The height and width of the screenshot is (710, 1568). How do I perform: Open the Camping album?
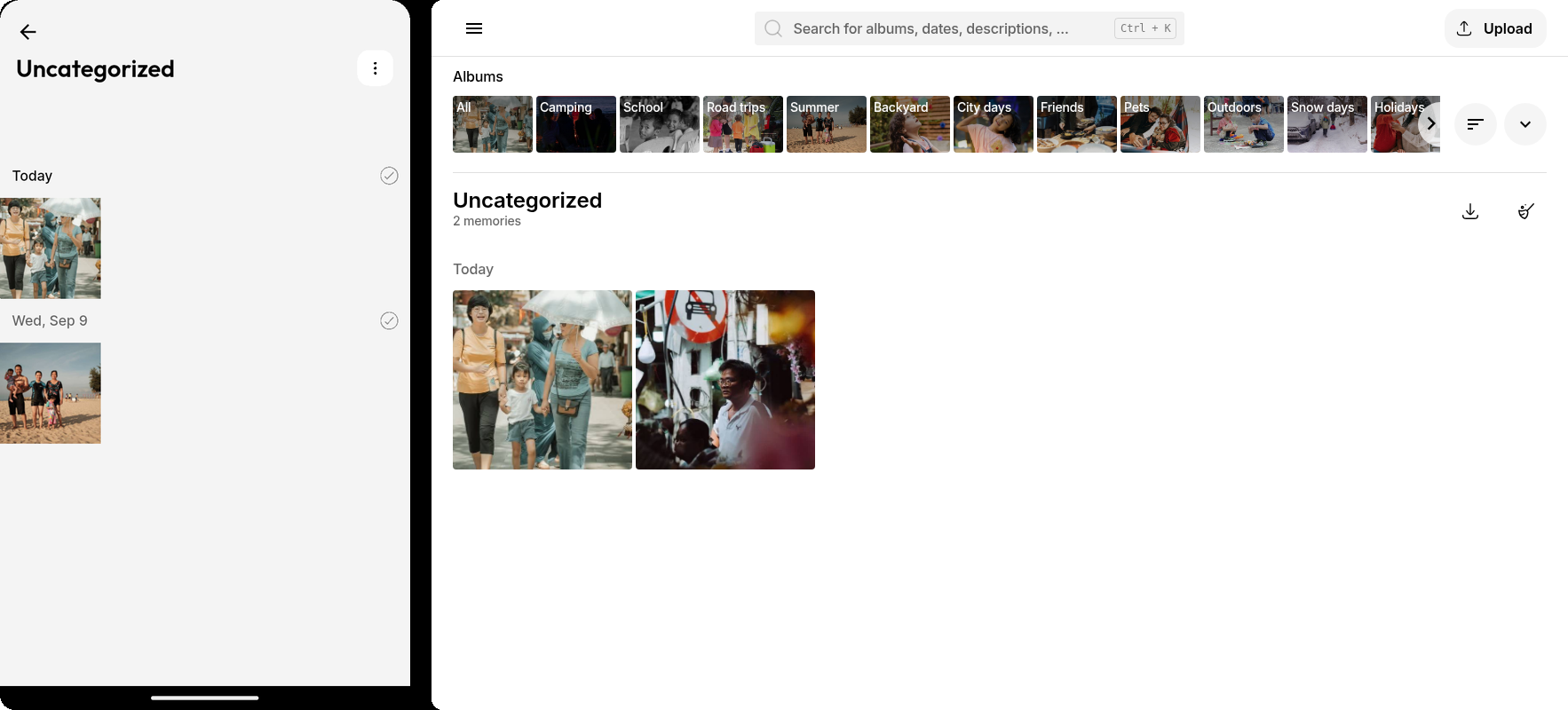pos(576,124)
